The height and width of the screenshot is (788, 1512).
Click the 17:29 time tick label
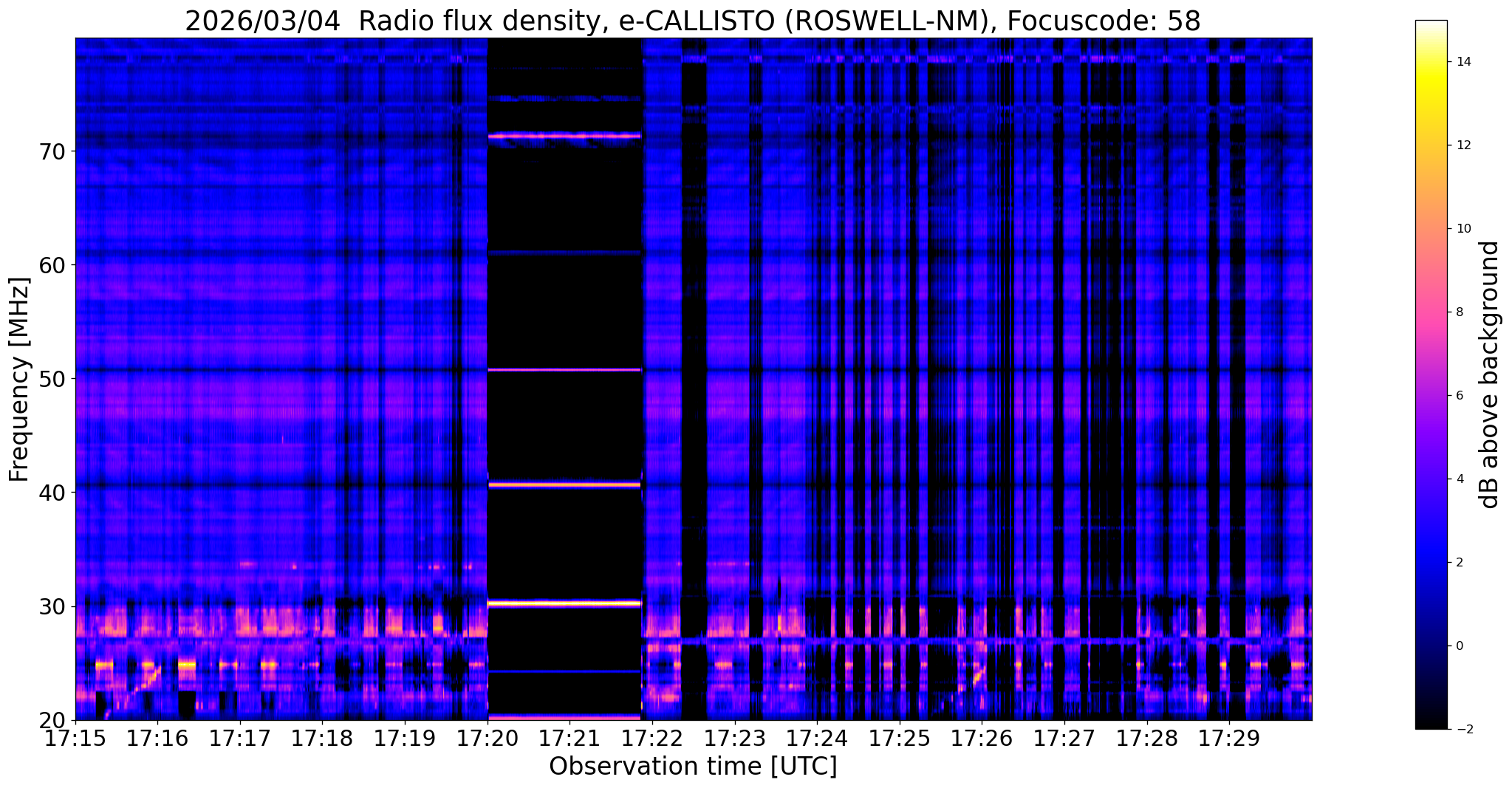click(1228, 739)
